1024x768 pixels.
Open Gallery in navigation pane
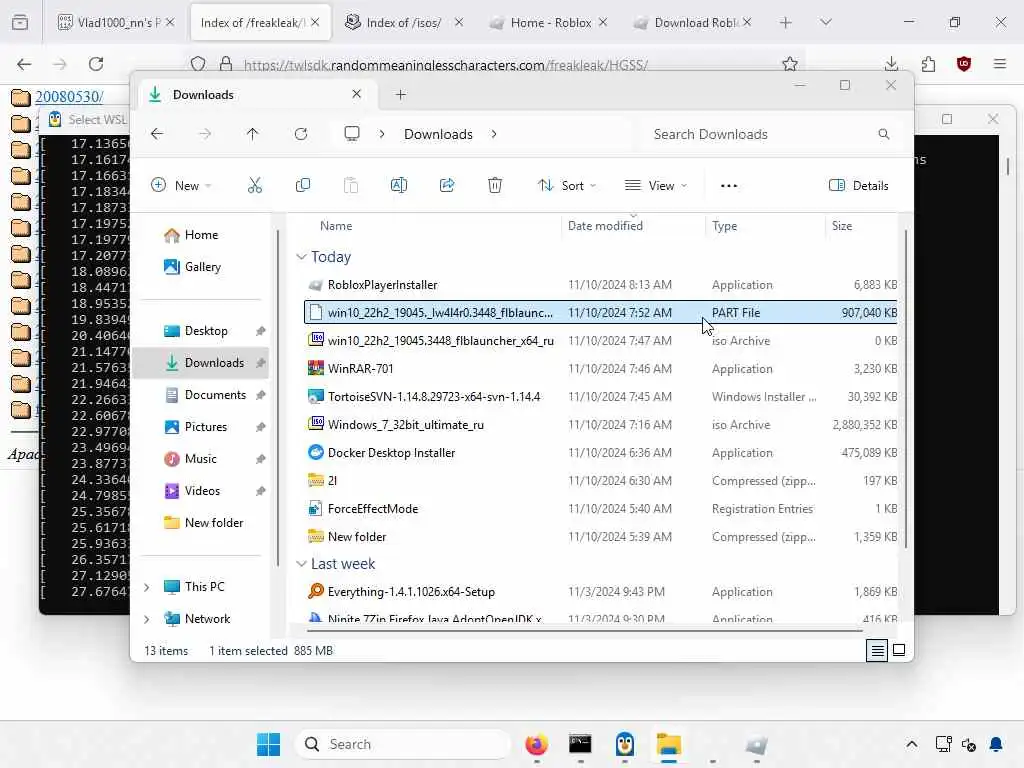[x=200, y=267]
